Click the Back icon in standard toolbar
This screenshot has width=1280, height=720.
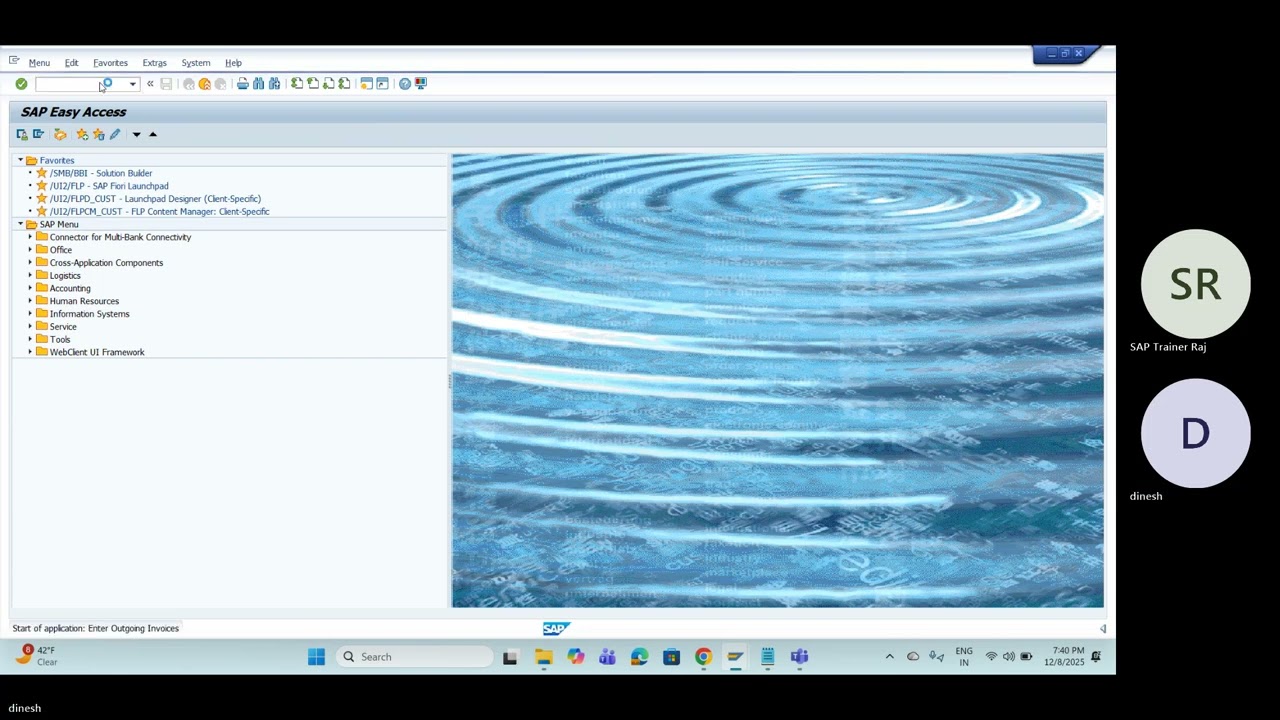189,84
